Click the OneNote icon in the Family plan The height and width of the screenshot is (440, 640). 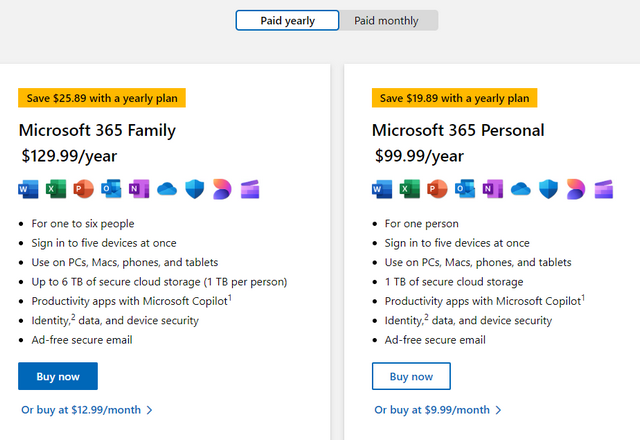click(139, 189)
